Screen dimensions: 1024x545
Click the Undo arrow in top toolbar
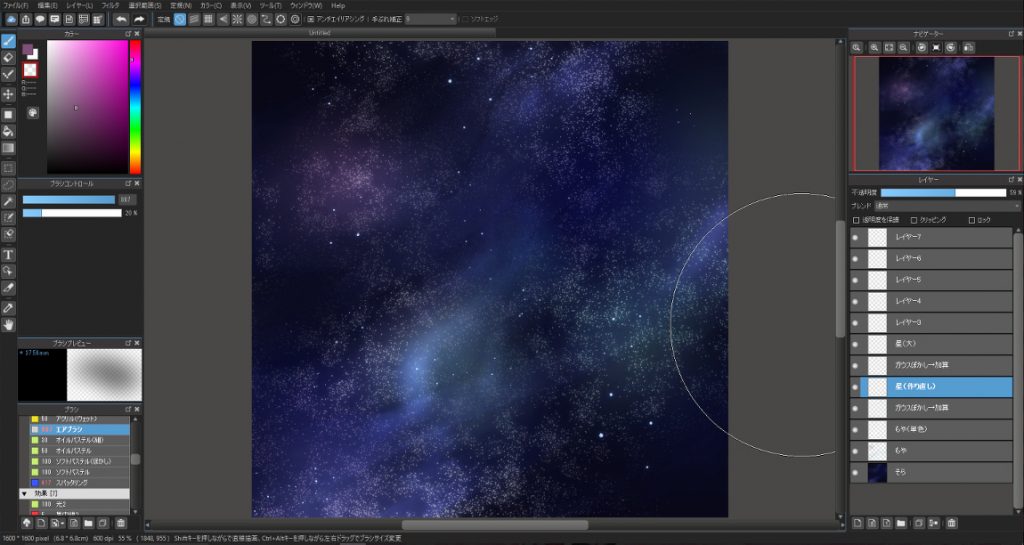121,19
